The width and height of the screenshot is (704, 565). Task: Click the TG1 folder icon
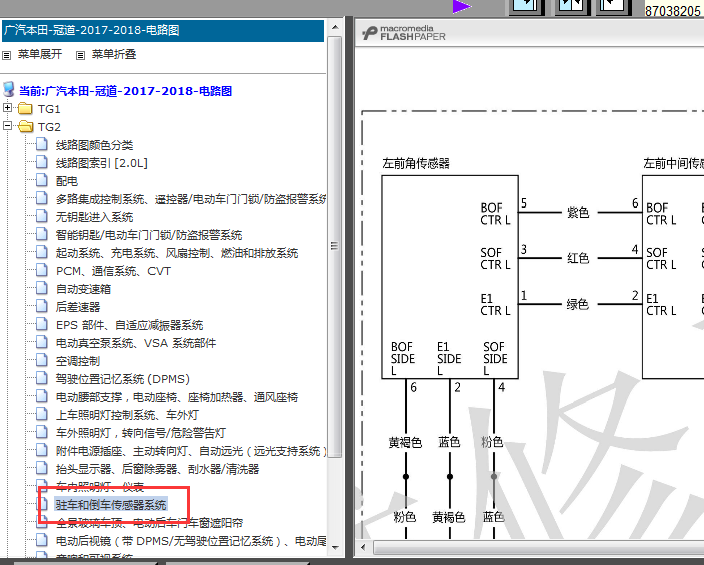[x=25, y=109]
